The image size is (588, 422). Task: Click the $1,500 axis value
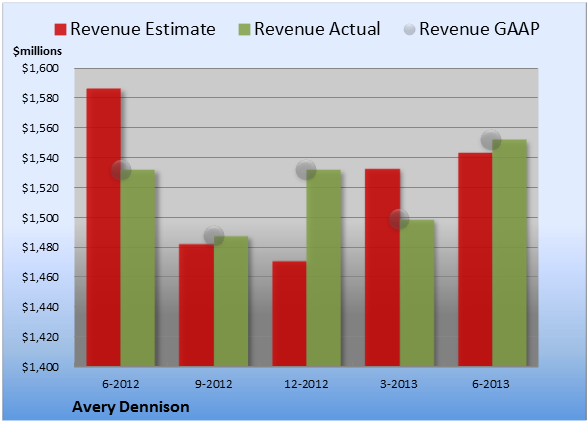point(40,218)
